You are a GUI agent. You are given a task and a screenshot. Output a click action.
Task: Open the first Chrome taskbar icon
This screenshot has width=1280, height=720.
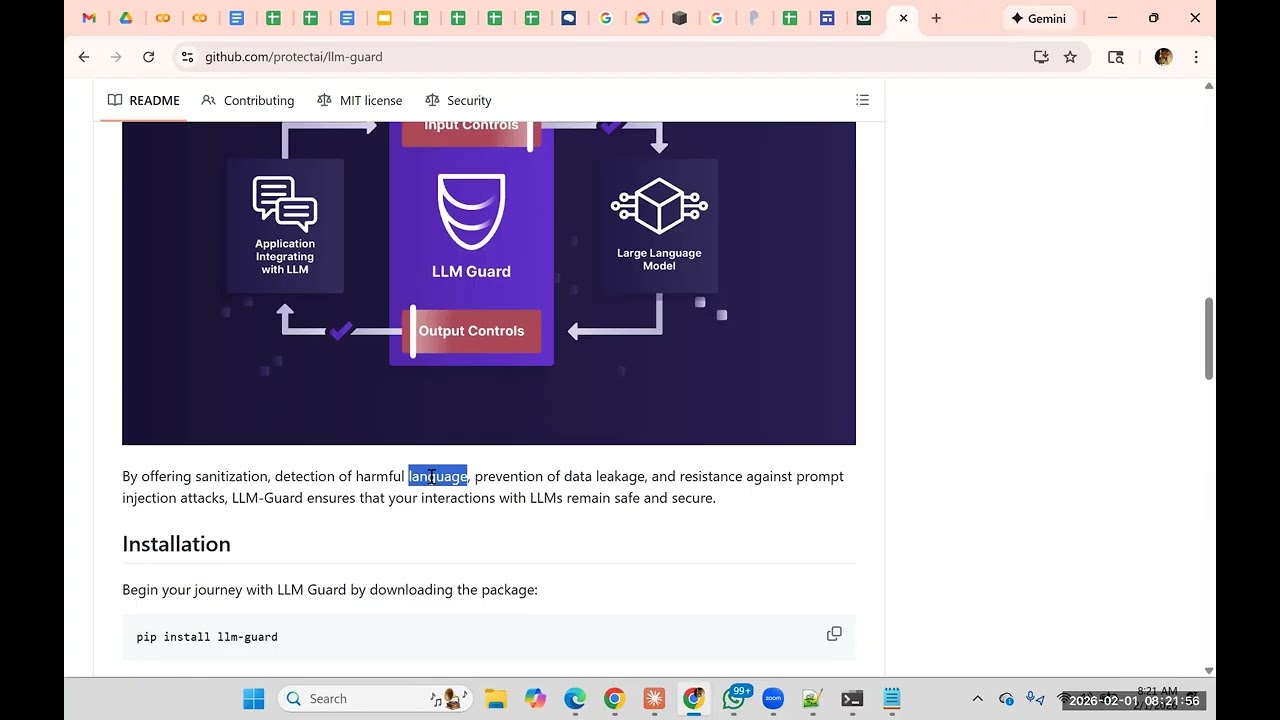coord(614,699)
